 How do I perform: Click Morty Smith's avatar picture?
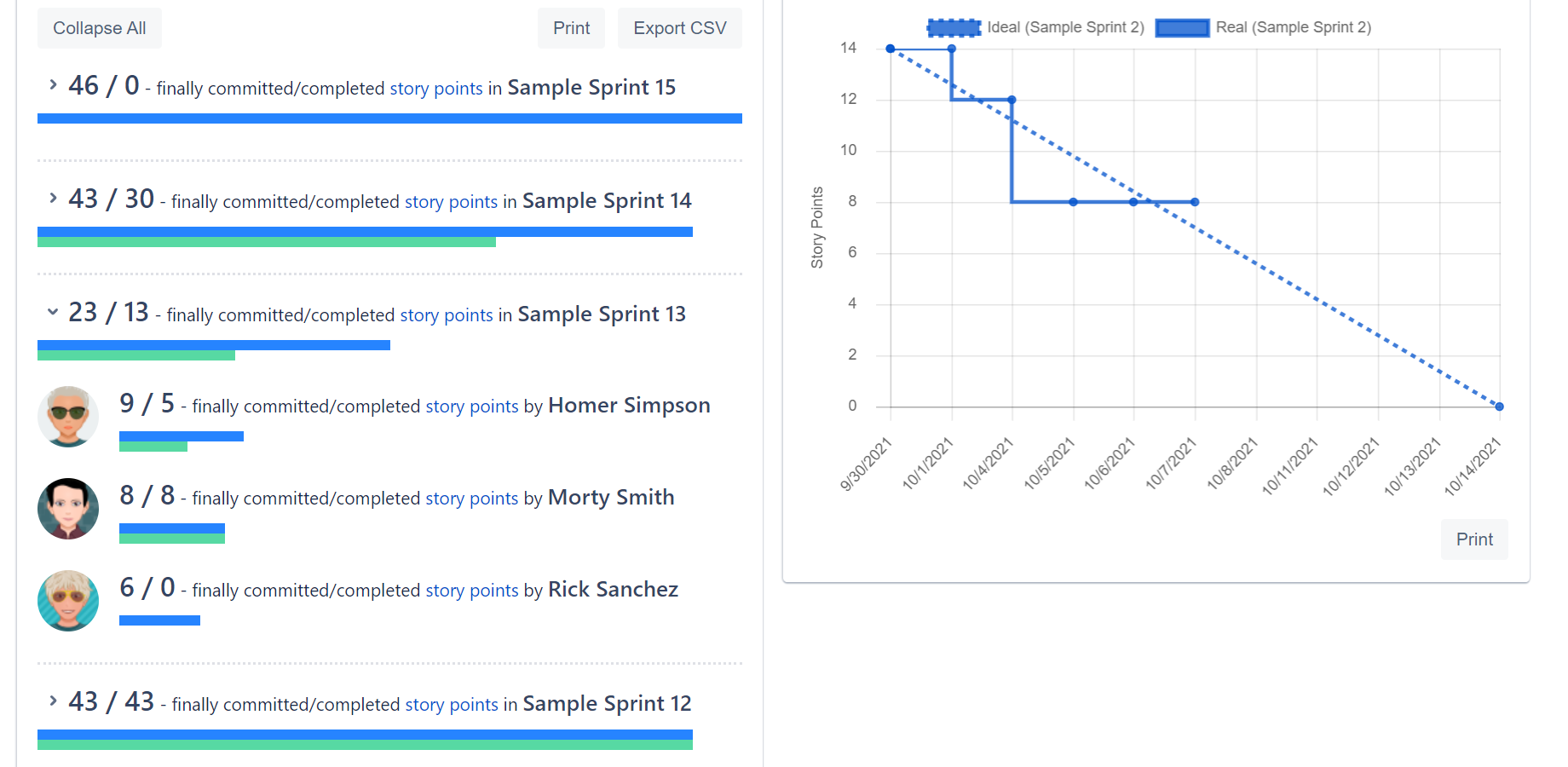[68, 509]
